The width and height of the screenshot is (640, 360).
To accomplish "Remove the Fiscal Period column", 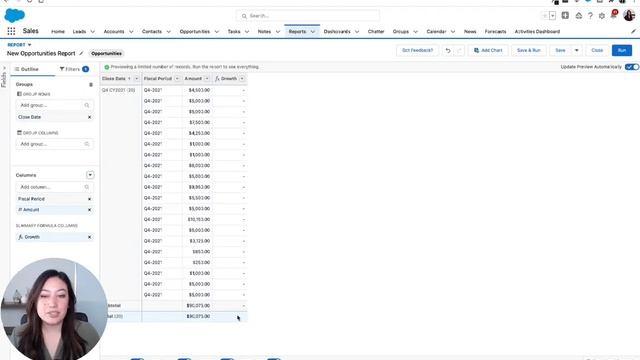I will pos(89,199).
